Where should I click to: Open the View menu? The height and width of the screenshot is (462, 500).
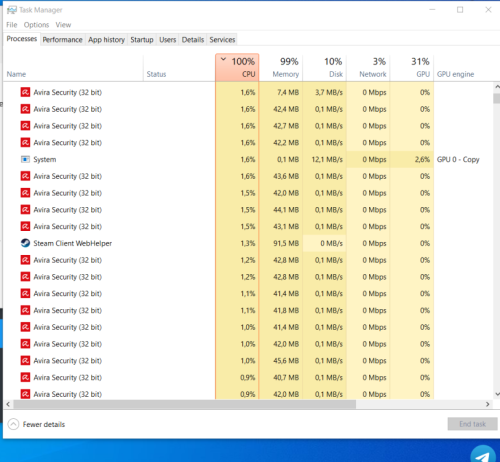(x=63, y=25)
